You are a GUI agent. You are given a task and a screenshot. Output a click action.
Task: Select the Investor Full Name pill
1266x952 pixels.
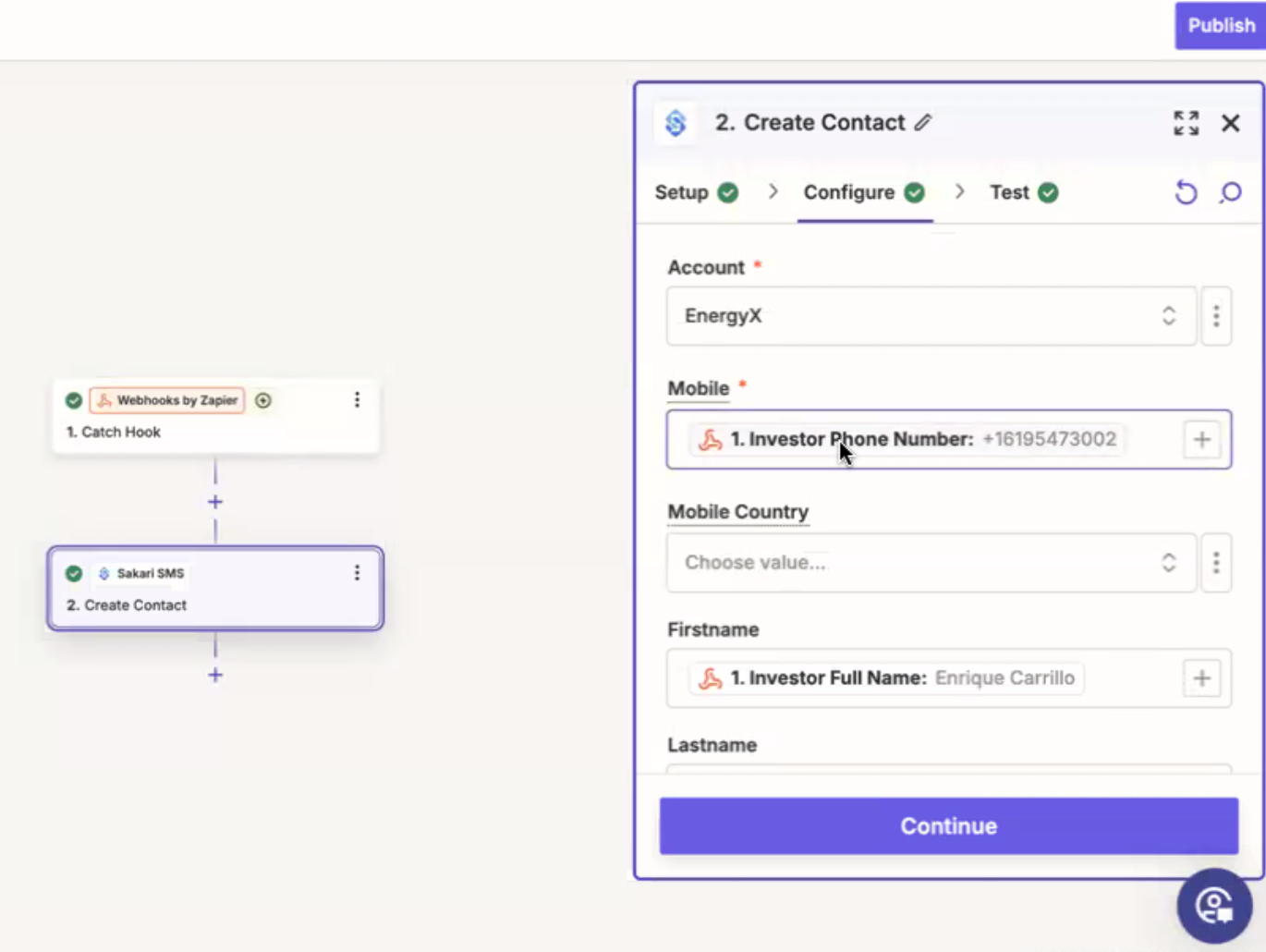[886, 678]
